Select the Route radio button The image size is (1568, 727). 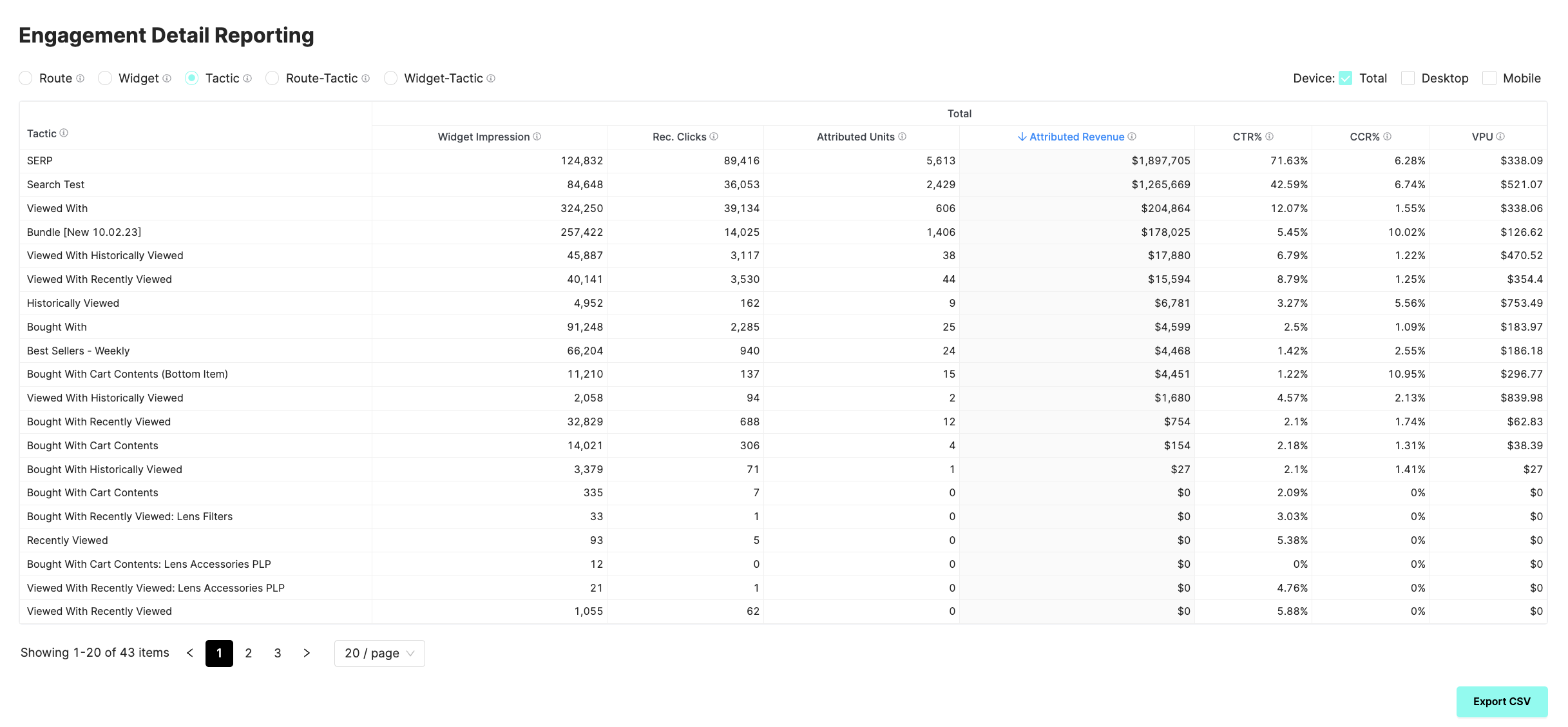26,79
